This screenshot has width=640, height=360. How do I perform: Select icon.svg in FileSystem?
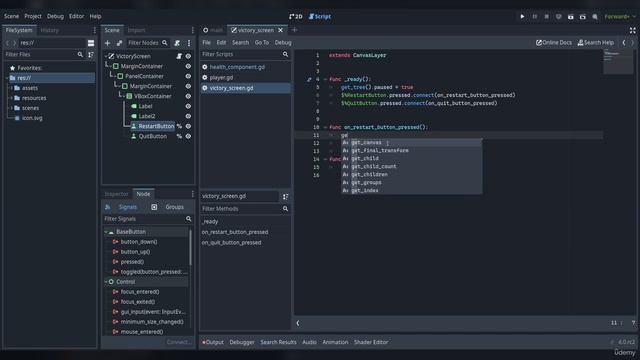(x=32, y=118)
